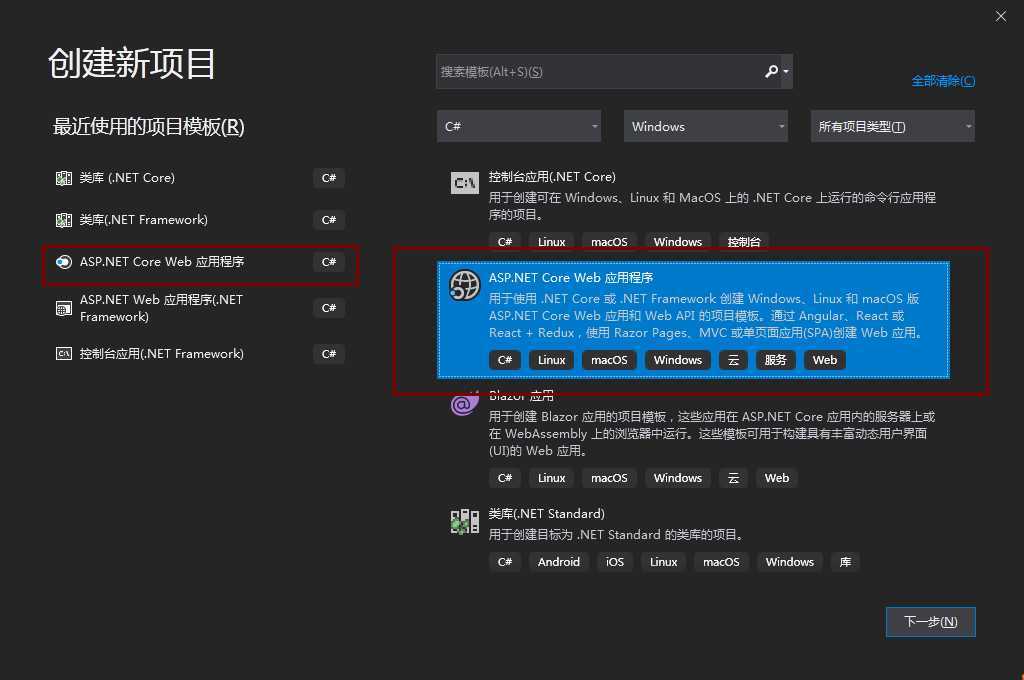This screenshot has height=680, width=1024.
Task: Click iOS tag under .NET Standard library
Action: pyautogui.click(x=615, y=562)
